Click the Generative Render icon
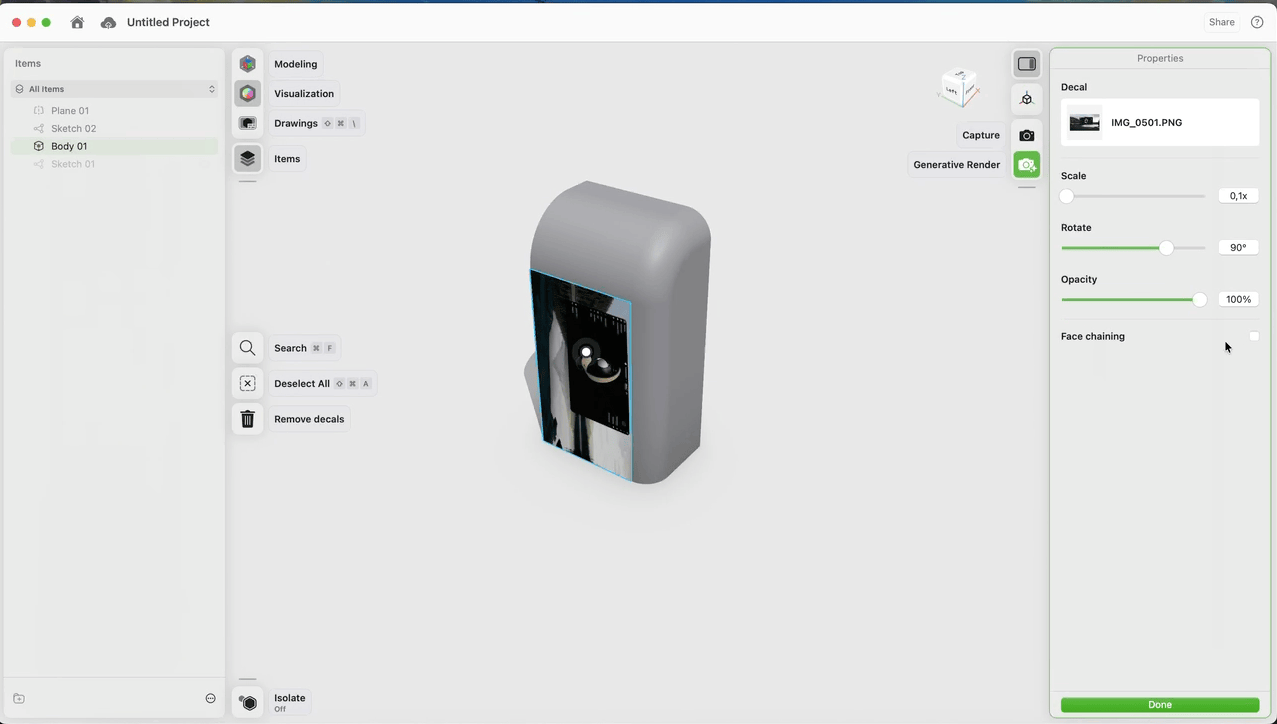Image resolution: width=1277 pixels, height=724 pixels. coord(1027,165)
